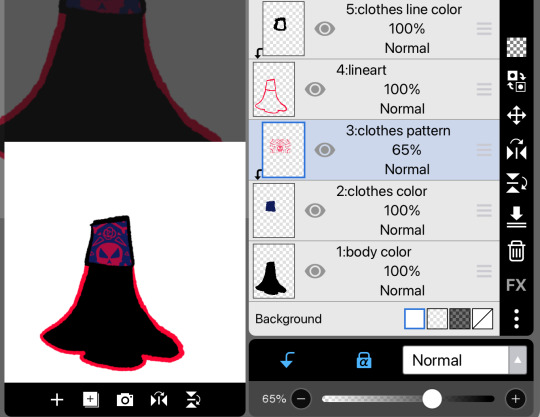Grab reorder handle of 2:clothes color
The image size is (540, 417).
[x=484, y=211]
